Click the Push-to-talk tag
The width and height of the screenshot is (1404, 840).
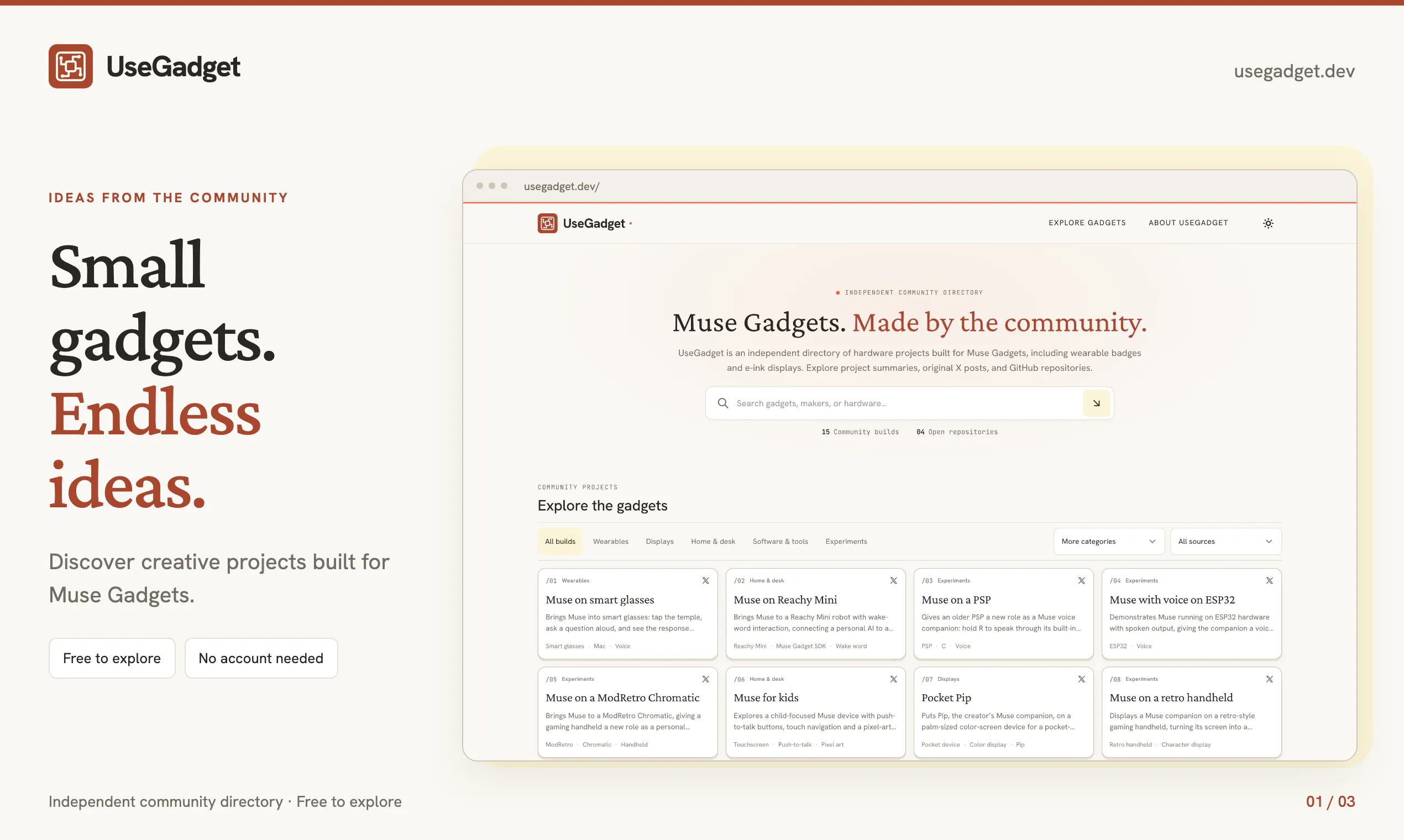click(x=794, y=745)
